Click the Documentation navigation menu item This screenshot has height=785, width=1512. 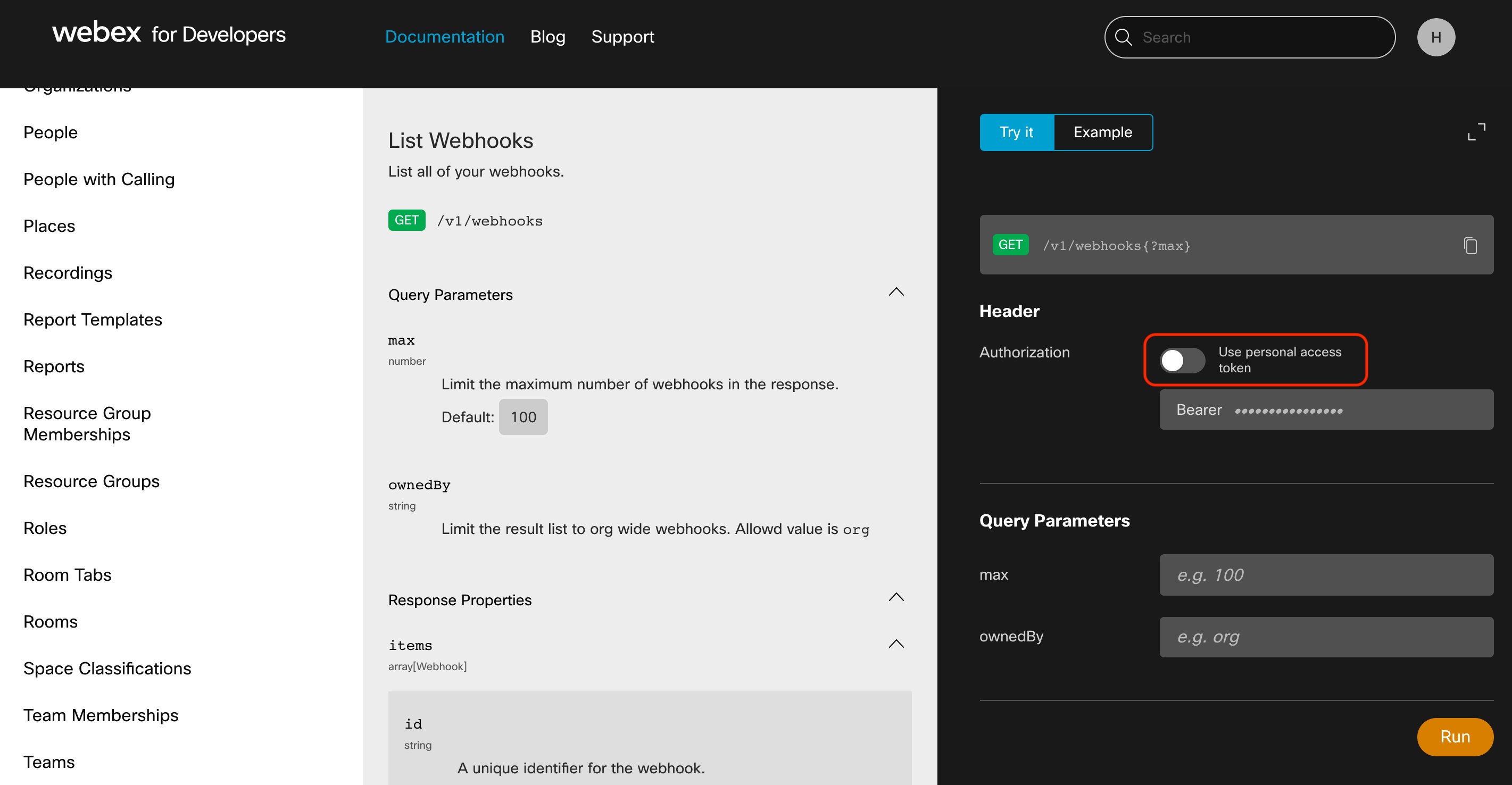tap(444, 37)
